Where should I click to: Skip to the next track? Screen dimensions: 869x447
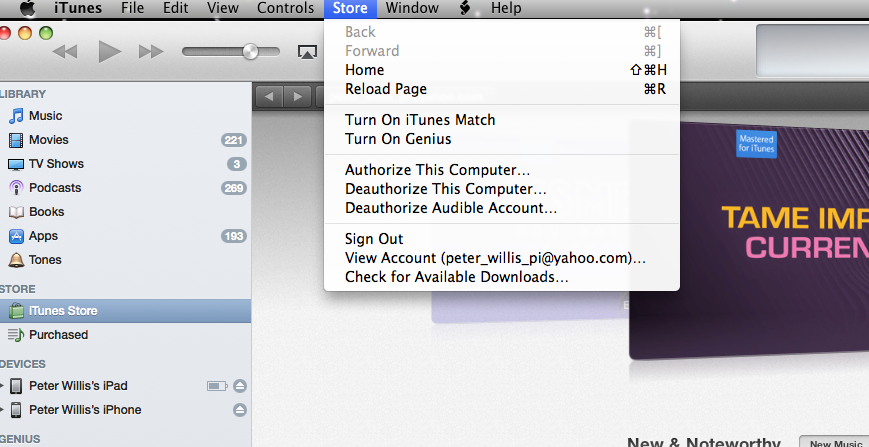pos(151,52)
